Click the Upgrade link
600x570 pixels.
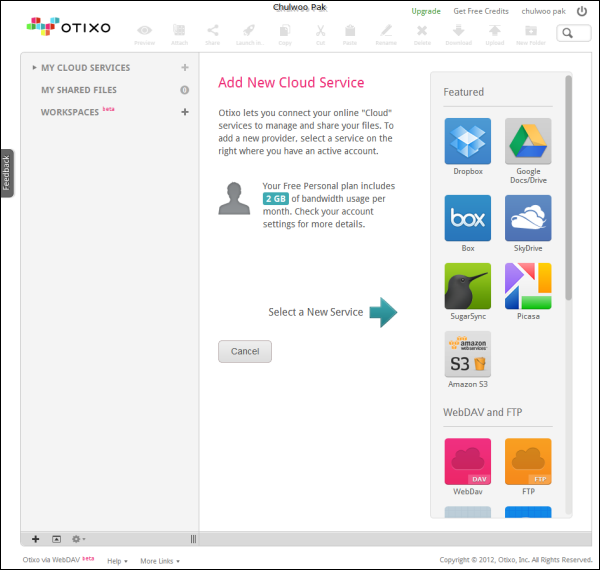click(426, 11)
